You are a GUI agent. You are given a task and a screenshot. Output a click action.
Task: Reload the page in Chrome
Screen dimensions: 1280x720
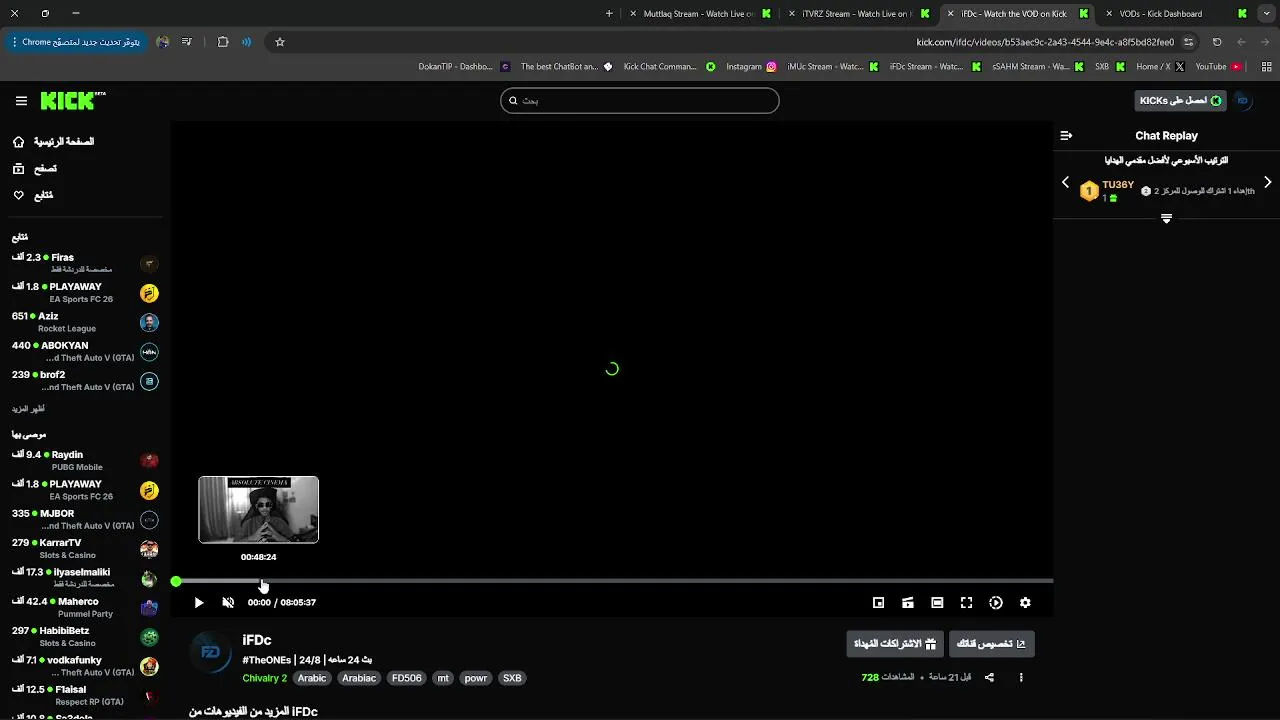pyautogui.click(x=1217, y=42)
